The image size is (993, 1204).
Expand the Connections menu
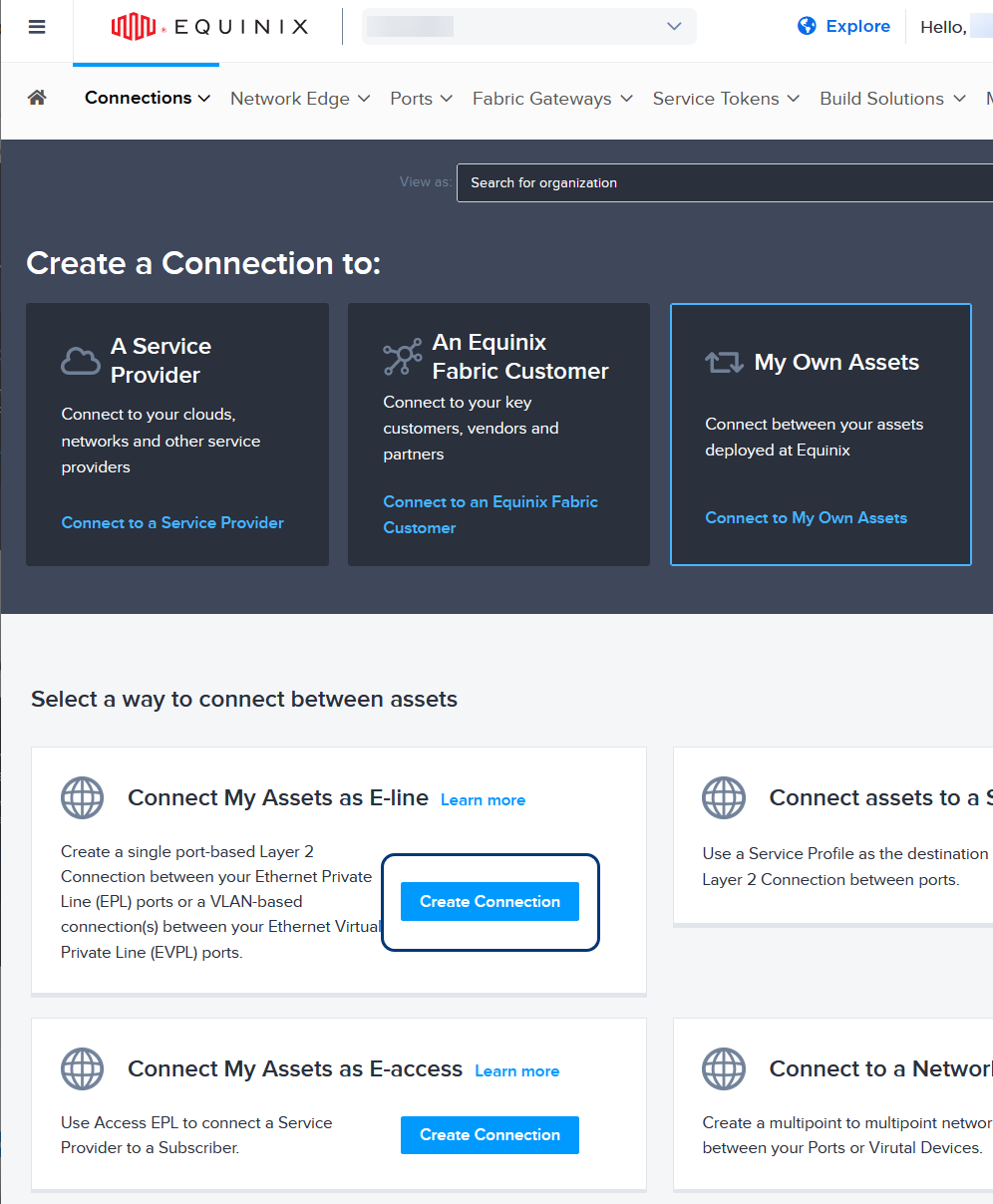click(x=148, y=98)
